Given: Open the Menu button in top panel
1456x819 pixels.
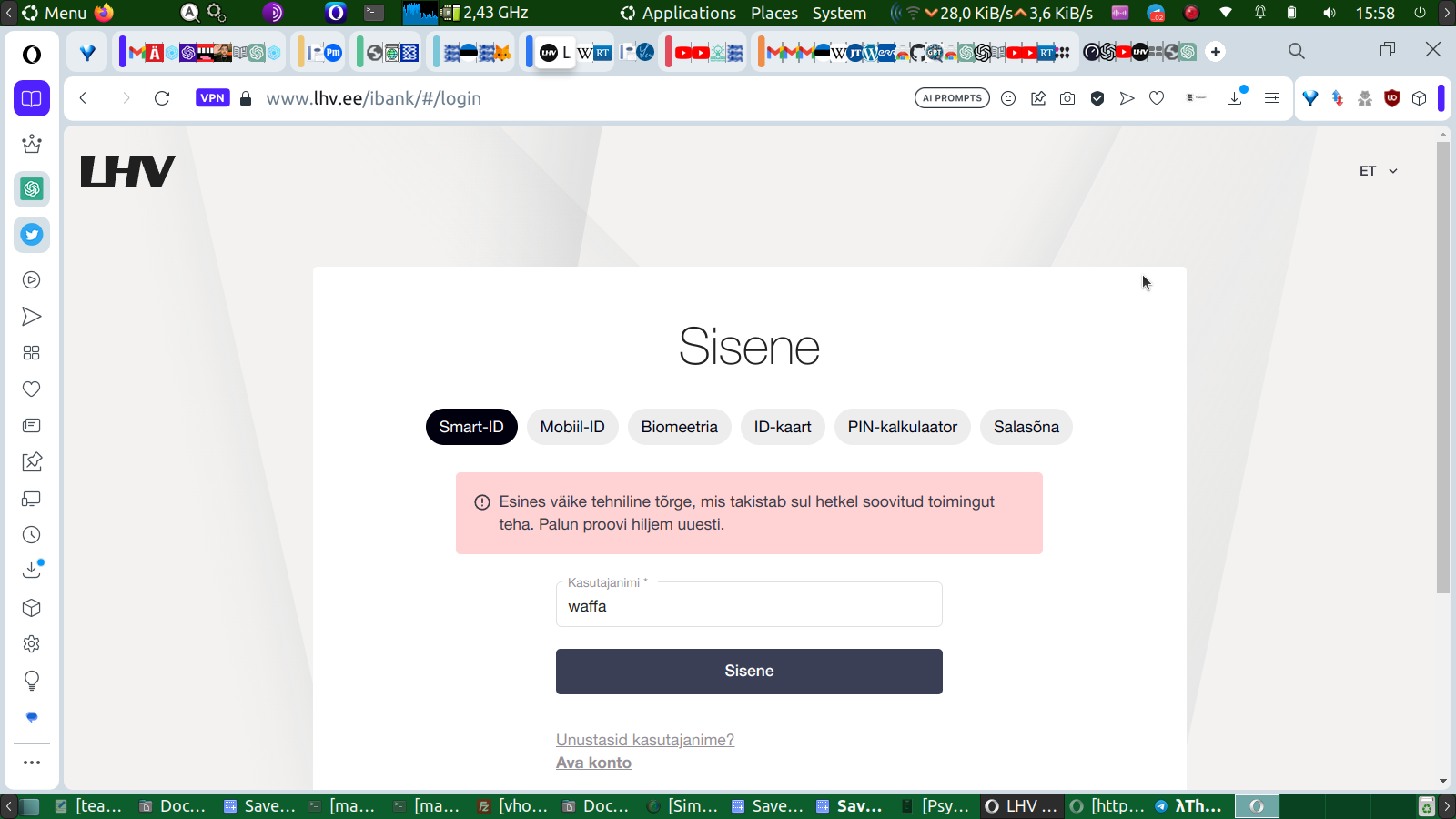Looking at the screenshot, I should click(x=55, y=13).
